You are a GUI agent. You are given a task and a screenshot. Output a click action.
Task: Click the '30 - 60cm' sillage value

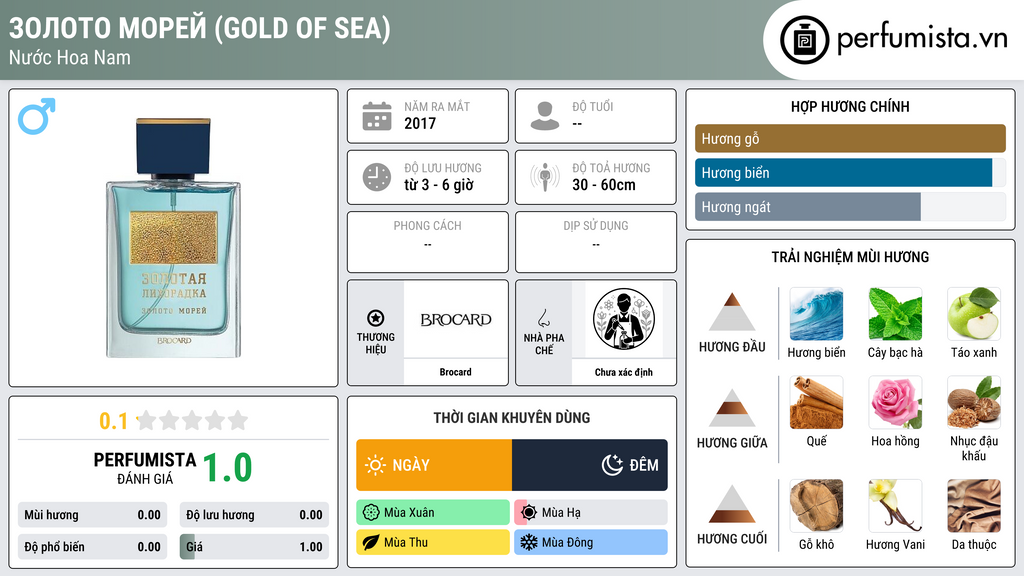coord(604,185)
